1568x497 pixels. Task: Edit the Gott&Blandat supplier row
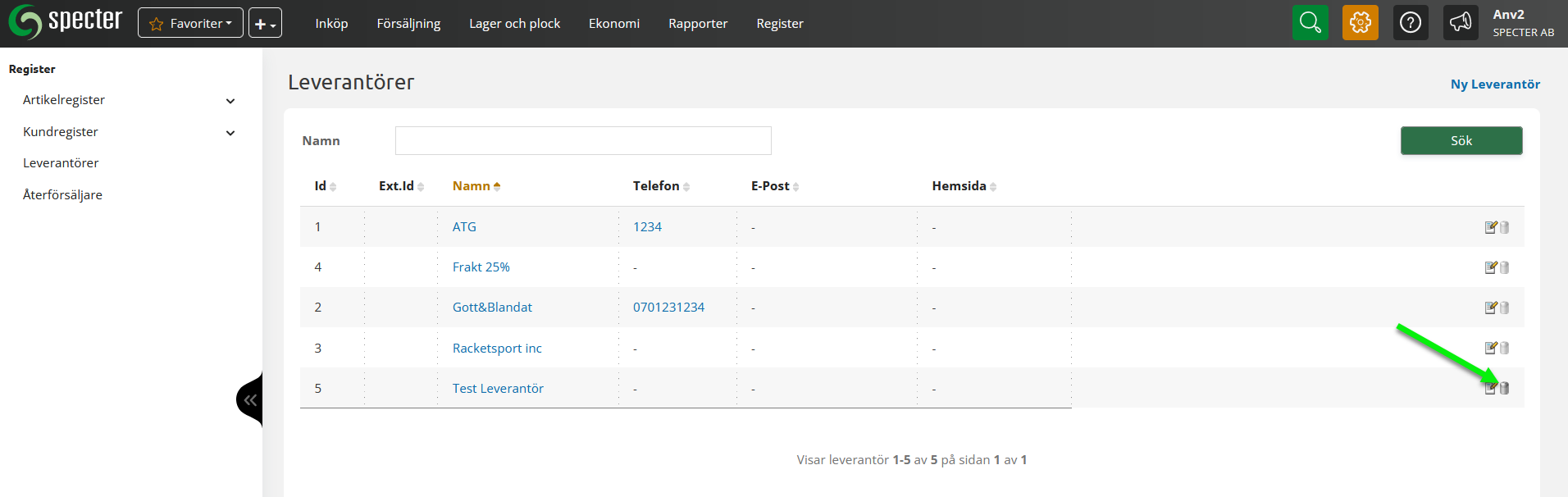coord(1490,308)
